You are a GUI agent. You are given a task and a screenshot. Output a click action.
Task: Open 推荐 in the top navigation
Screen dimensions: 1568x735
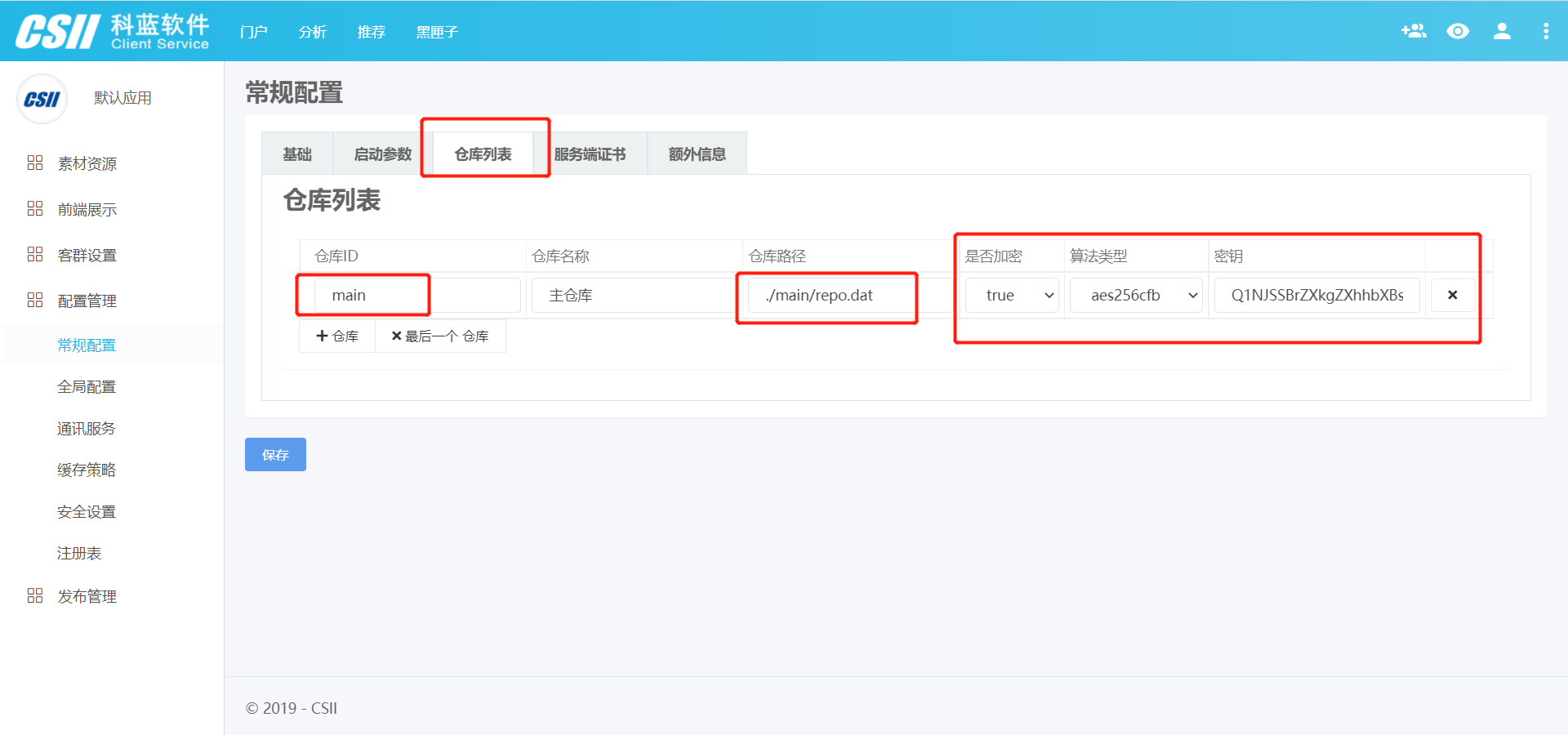[371, 32]
